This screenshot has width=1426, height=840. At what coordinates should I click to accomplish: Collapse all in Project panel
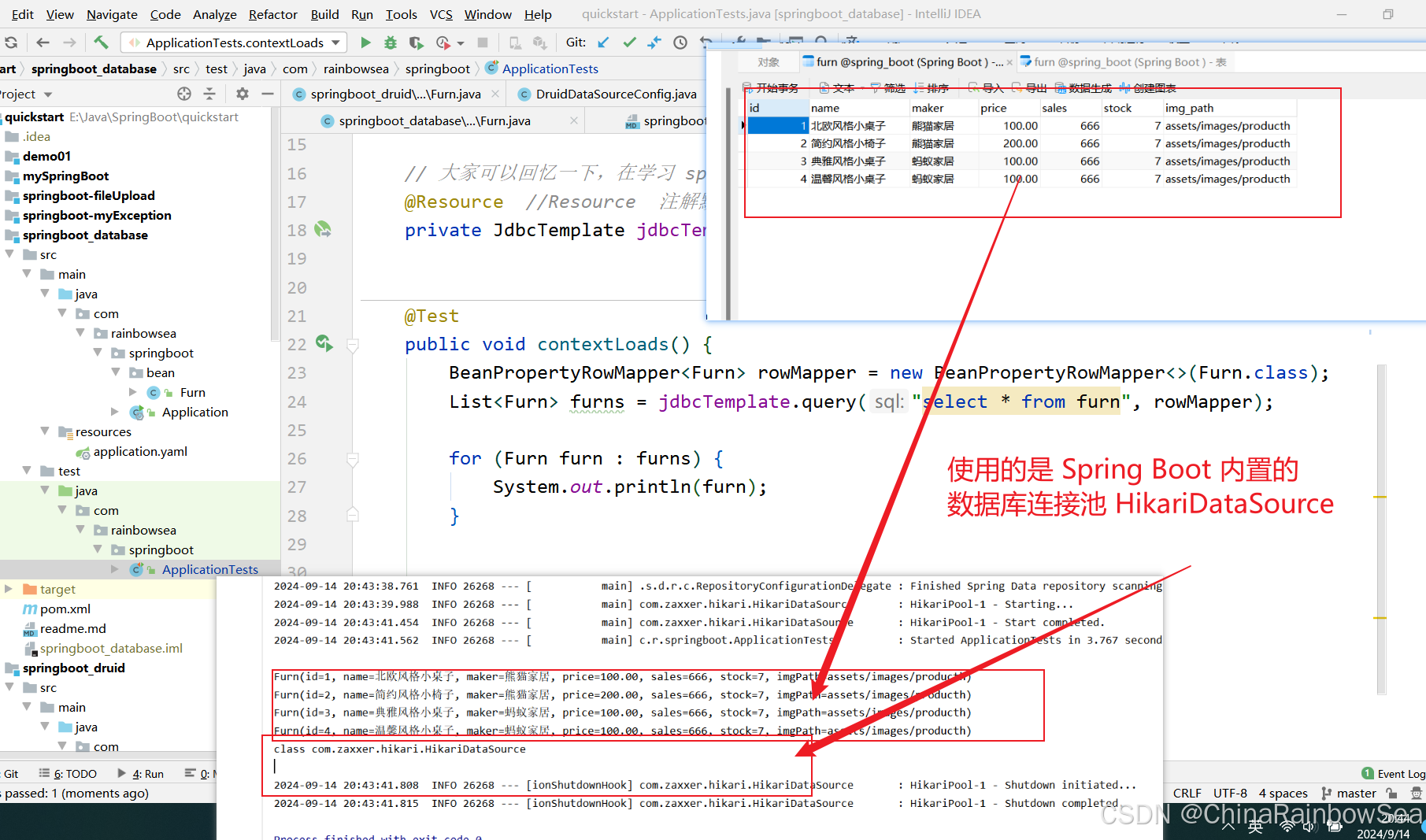[209, 94]
